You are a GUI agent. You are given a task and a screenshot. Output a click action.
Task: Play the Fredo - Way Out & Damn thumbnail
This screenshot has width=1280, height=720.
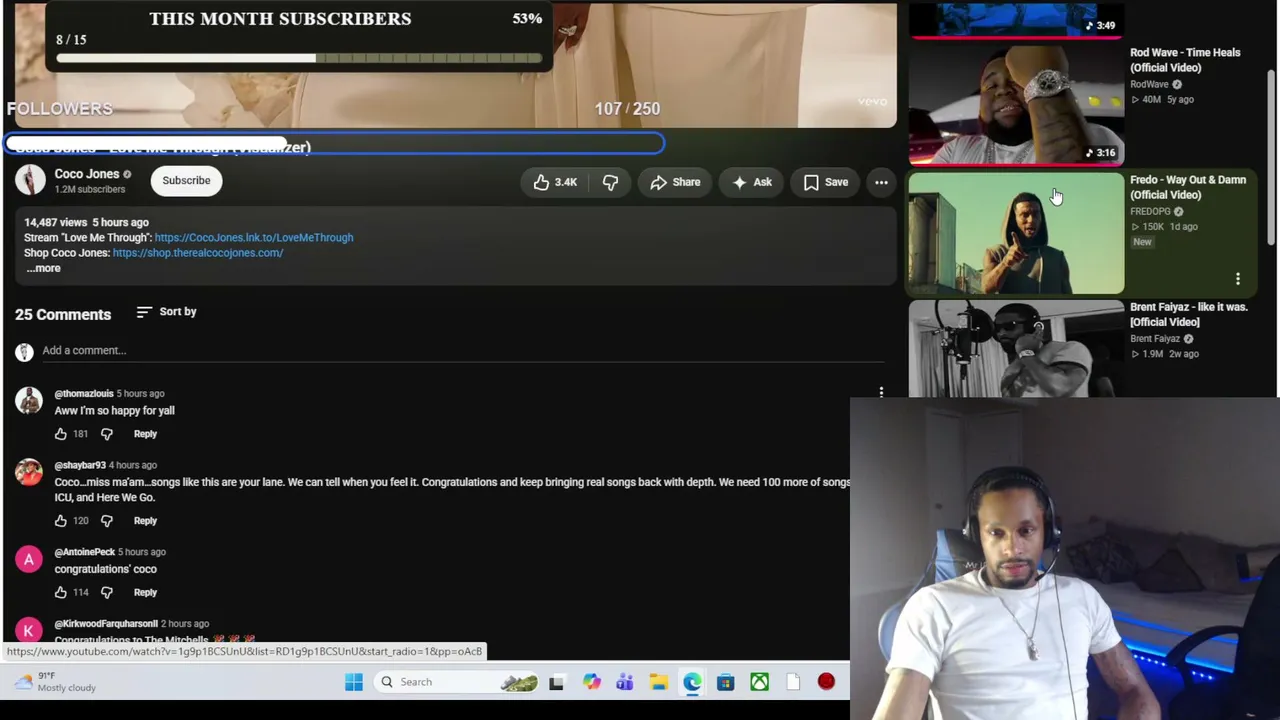click(1016, 233)
